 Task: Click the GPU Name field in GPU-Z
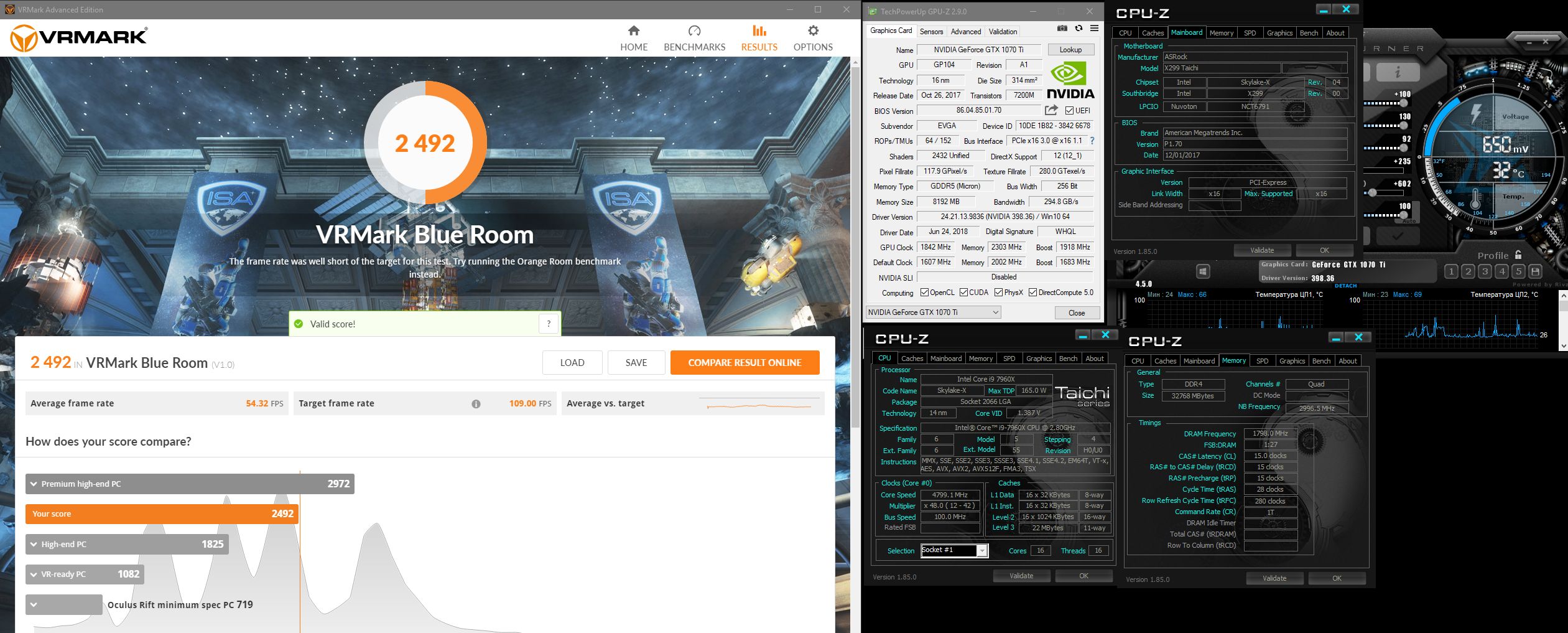pyautogui.click(x=978, y=50)
